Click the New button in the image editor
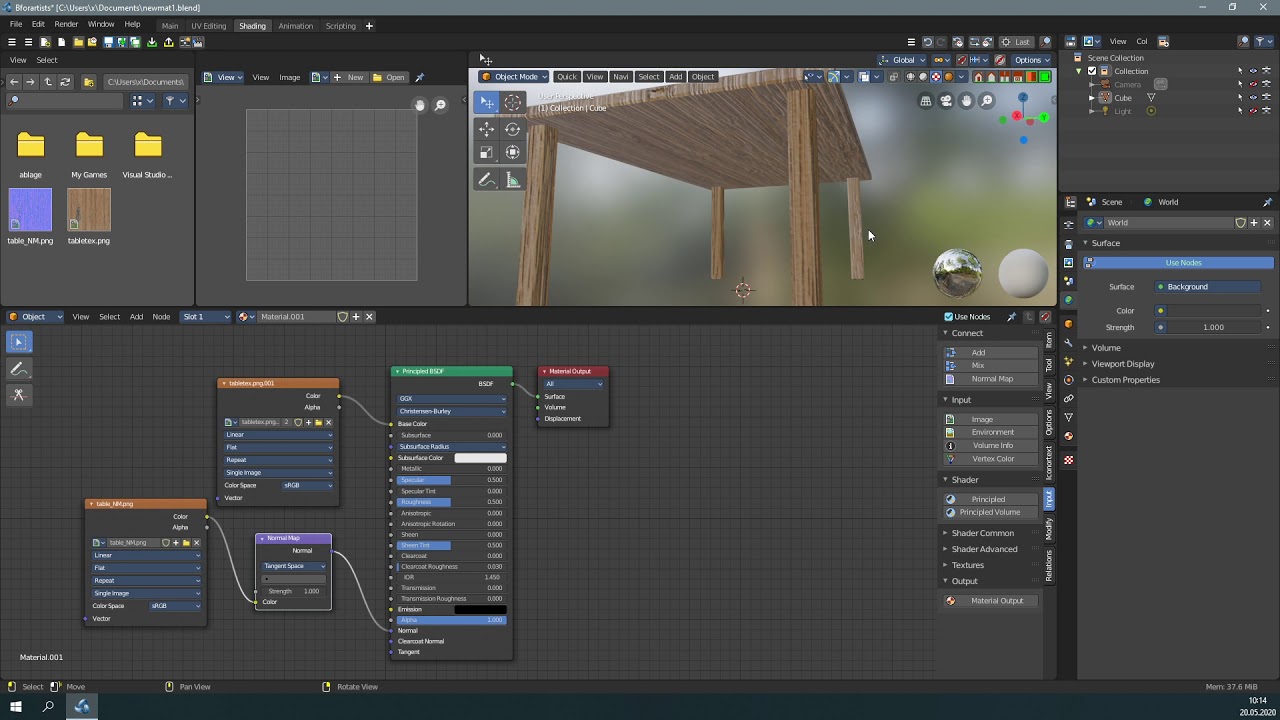1280x720 pixels. [349, 77]
